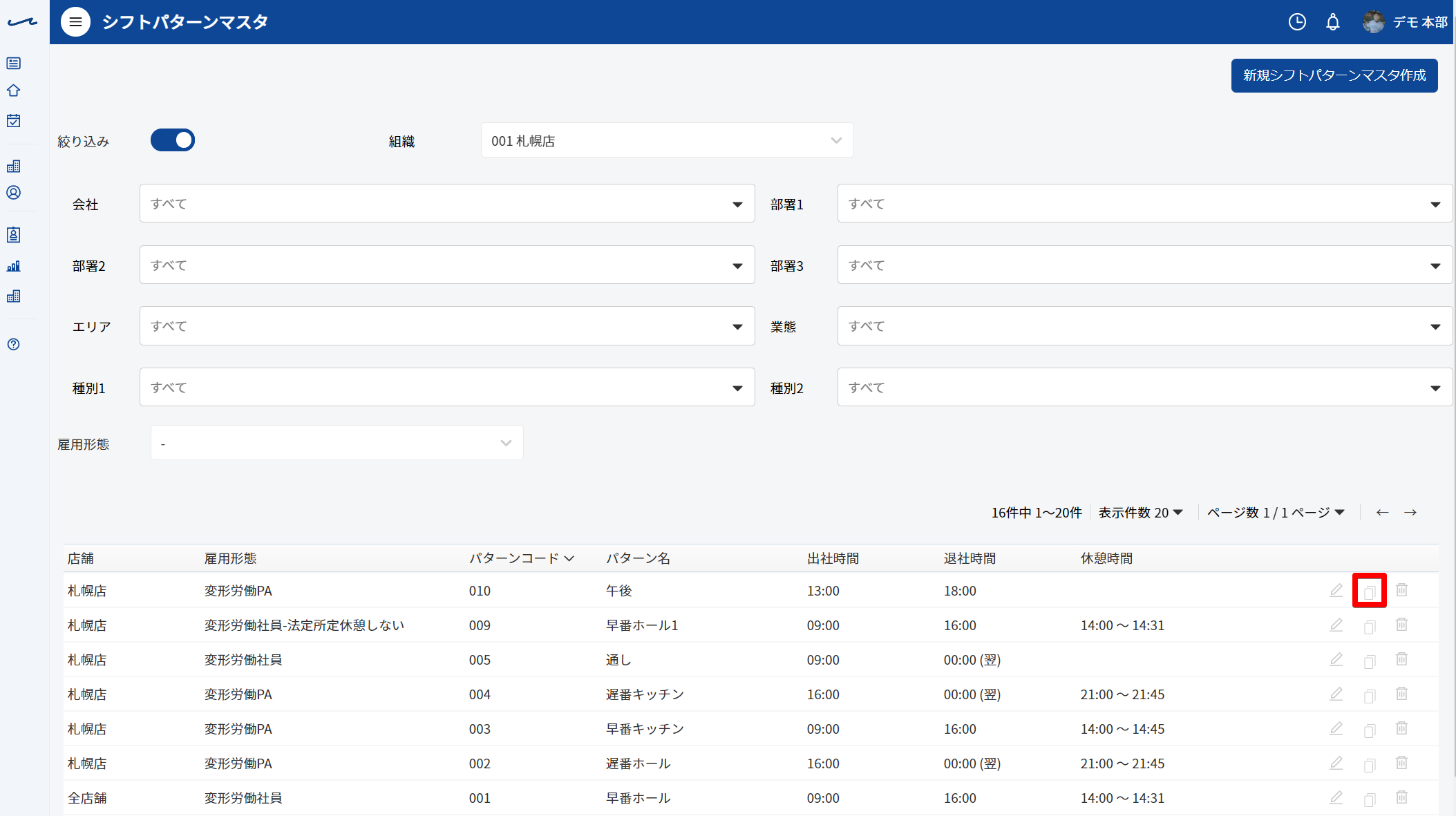Open ページ数 1 / 1 page selector
Screen dimensions: 1456x816
click(x=1276, y=513)
